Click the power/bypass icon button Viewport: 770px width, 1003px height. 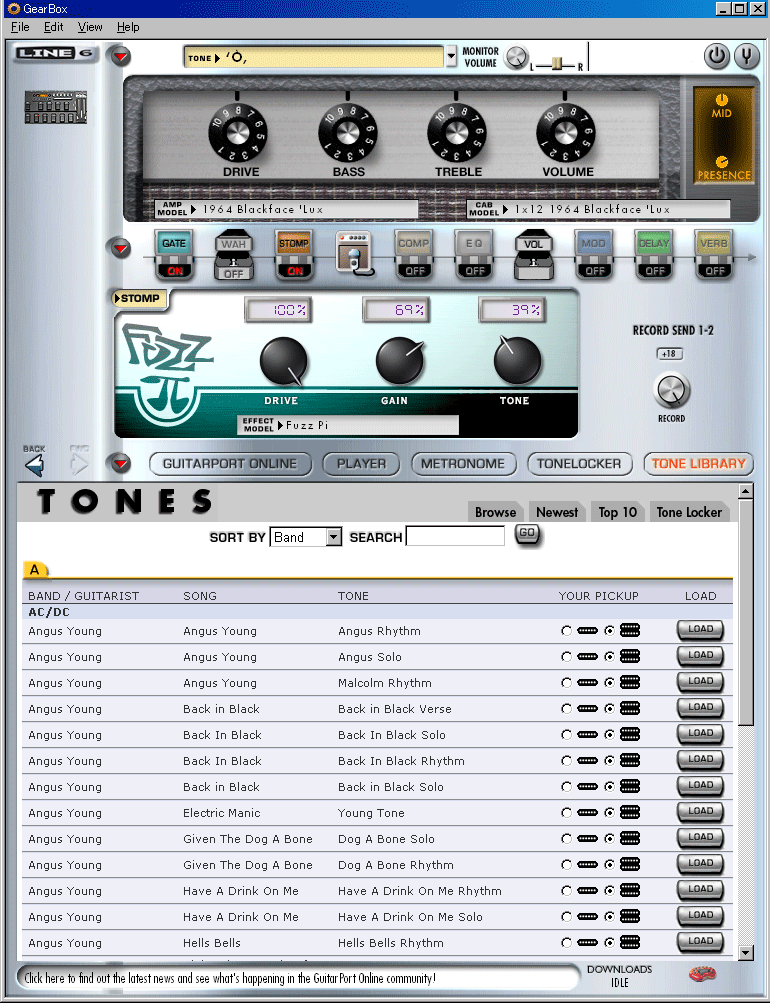tap(717, 56)
